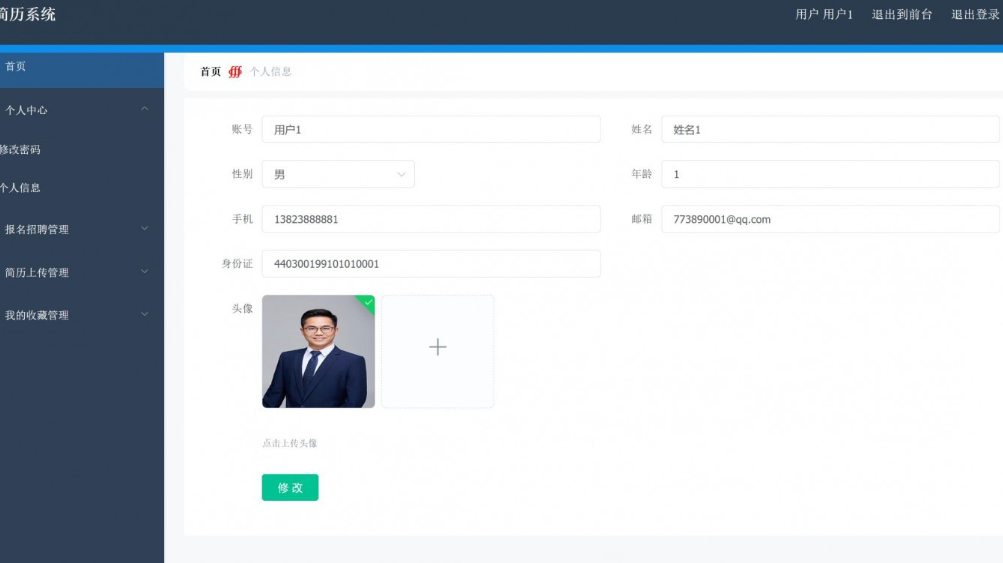Click the 首页 breadcrumb link

coord(210,72)
